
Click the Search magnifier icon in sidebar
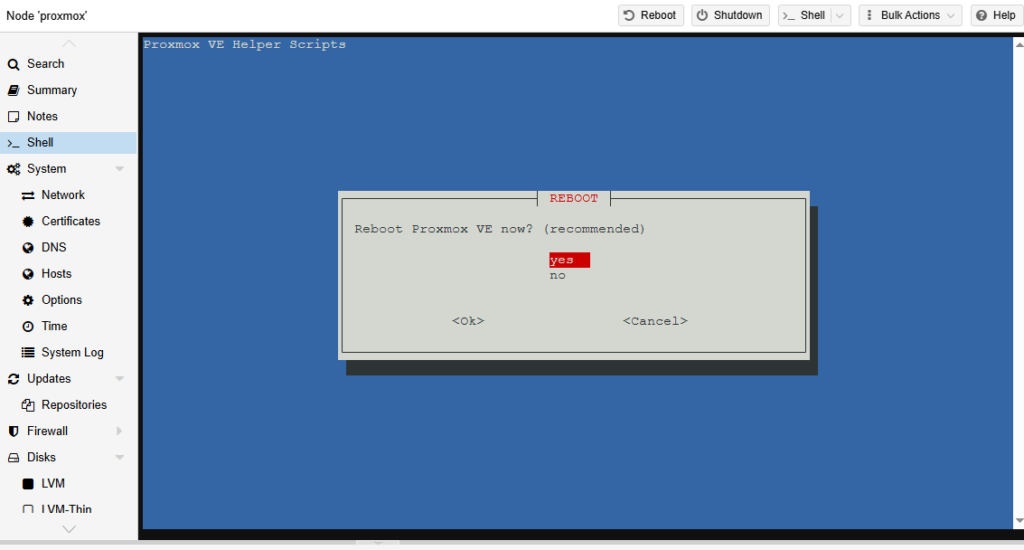click(13, 64)
